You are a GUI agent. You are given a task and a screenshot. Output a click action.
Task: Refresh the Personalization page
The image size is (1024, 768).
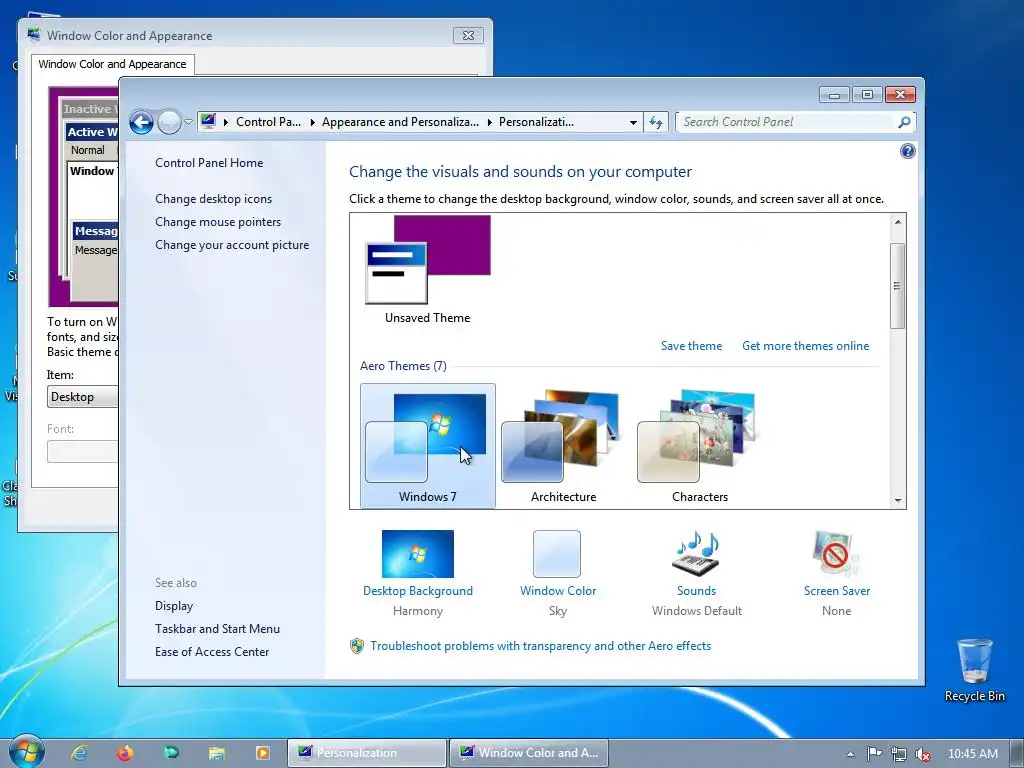pyautogui.click(x=656, y=122)
